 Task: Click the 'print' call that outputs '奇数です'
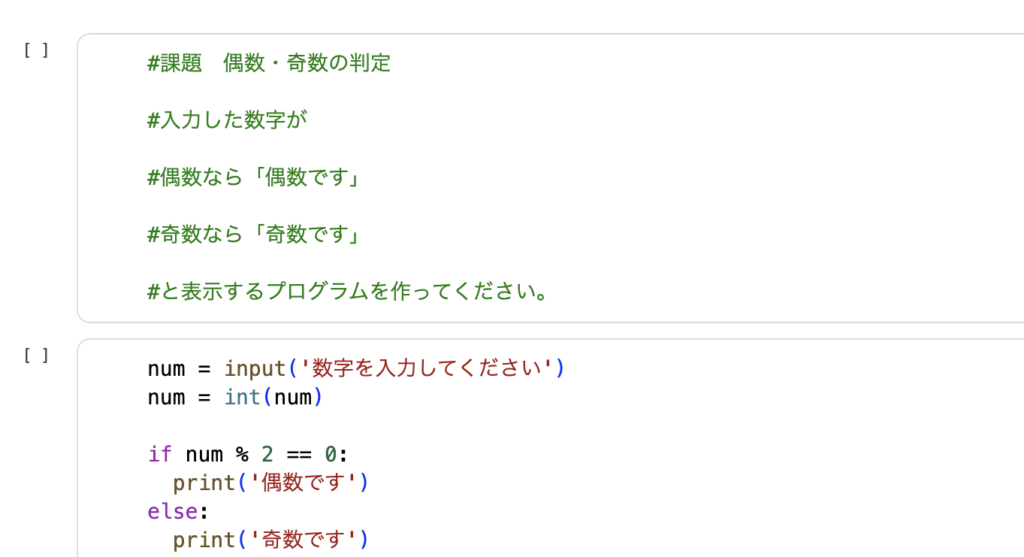204,541
